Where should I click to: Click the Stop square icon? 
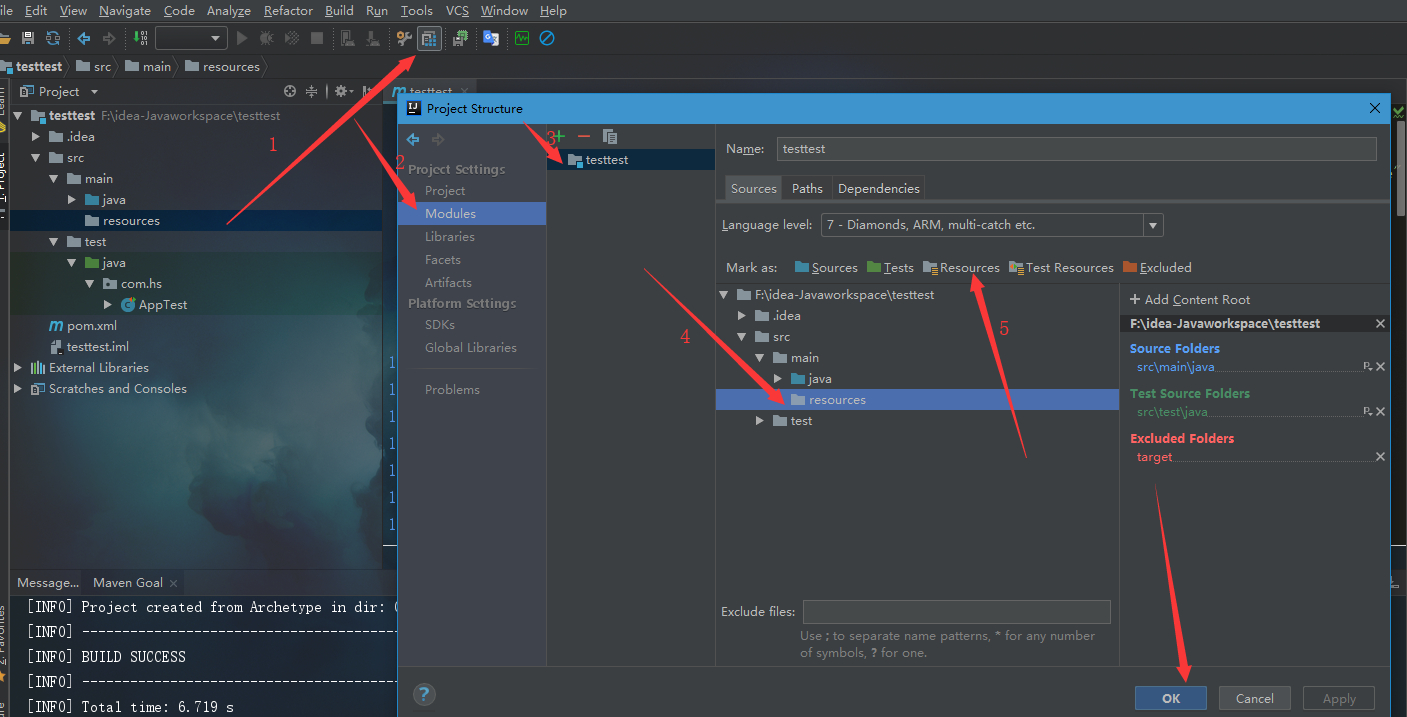coord(317,38)
